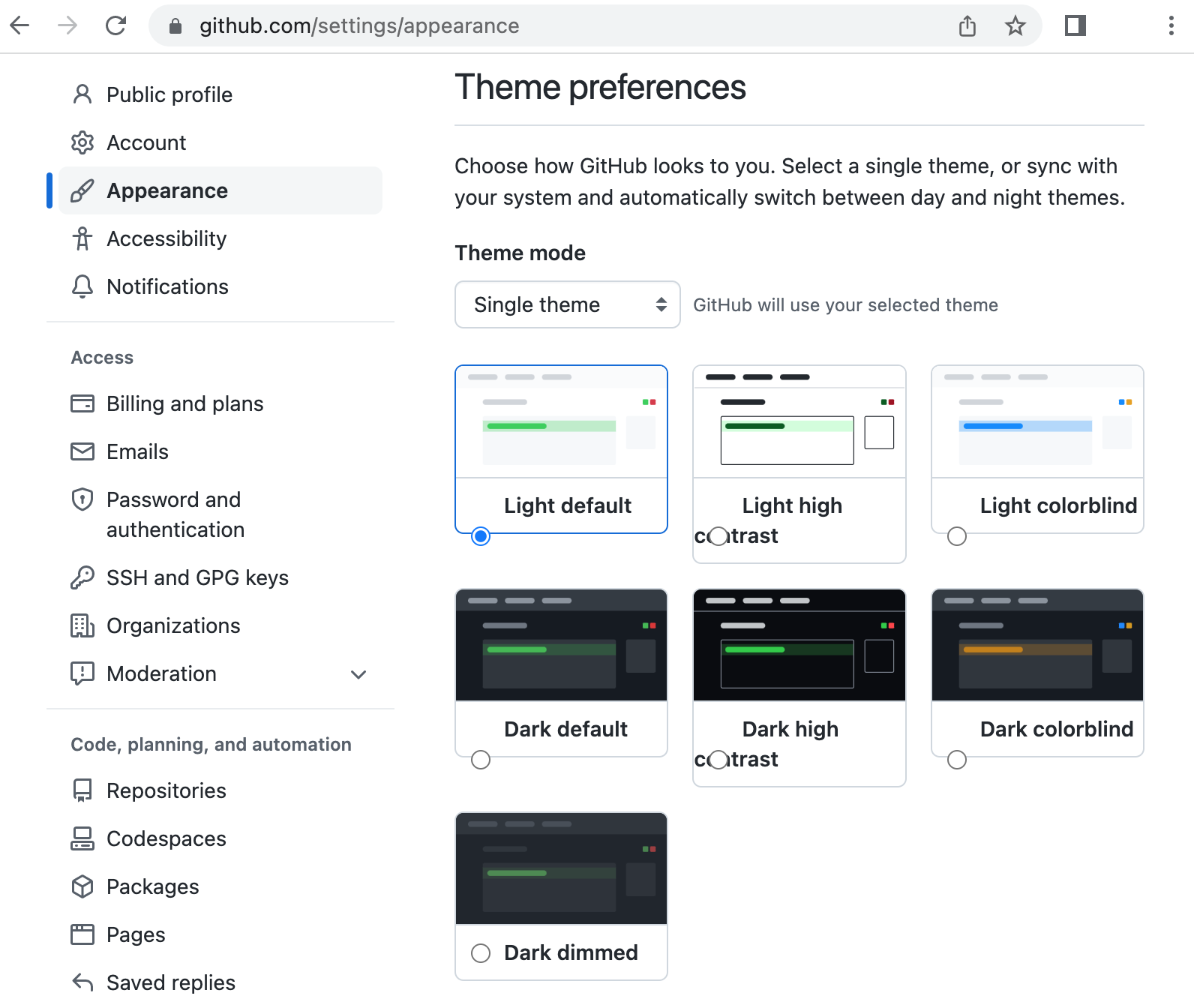Click the Dark colorblind theme preview
The height and width of the screenshot is (1008, 1194).
(1038, 645)
